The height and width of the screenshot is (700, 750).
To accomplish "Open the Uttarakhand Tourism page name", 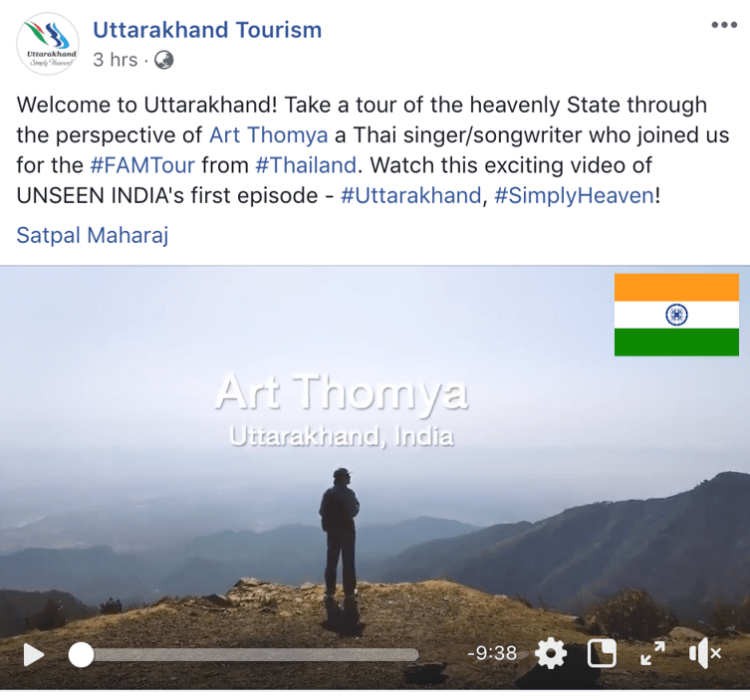I will pos(207,30).
